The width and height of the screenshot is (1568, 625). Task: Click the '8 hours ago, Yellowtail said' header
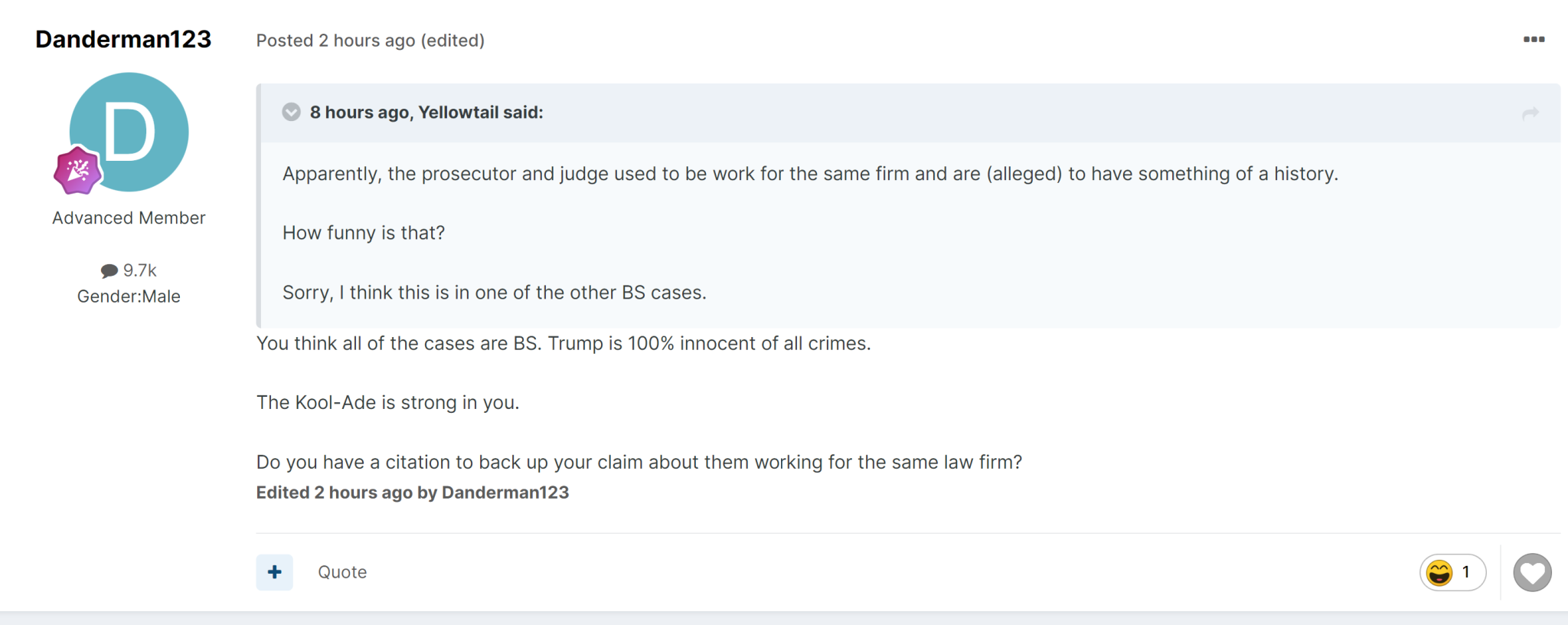(x=426, y=113)
